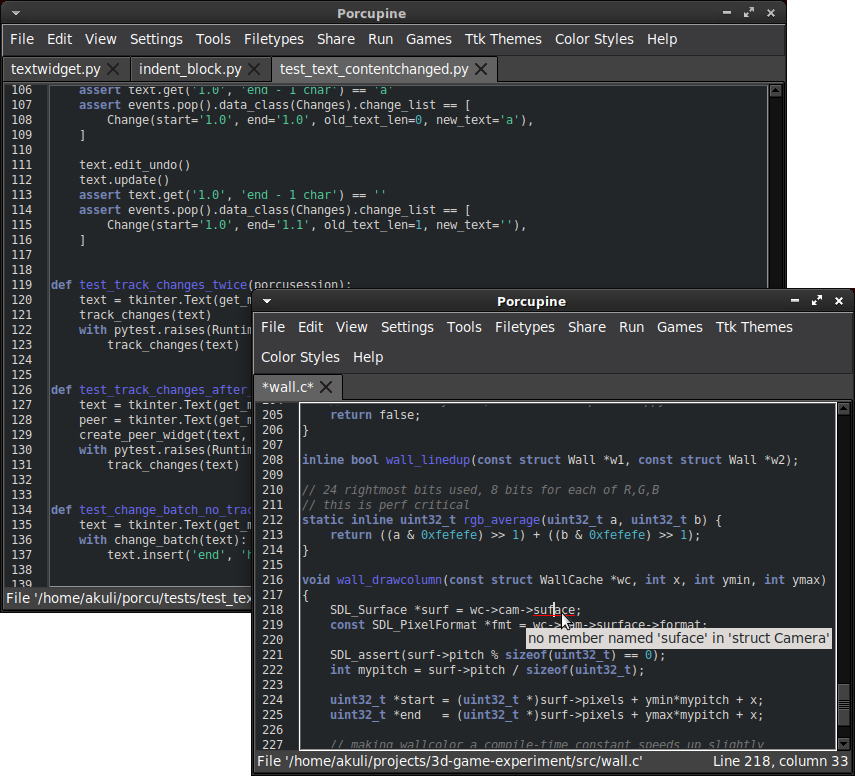Open Tools menu in front window
855x776 pixels.
pyautogui.click(x=464, y=327)
